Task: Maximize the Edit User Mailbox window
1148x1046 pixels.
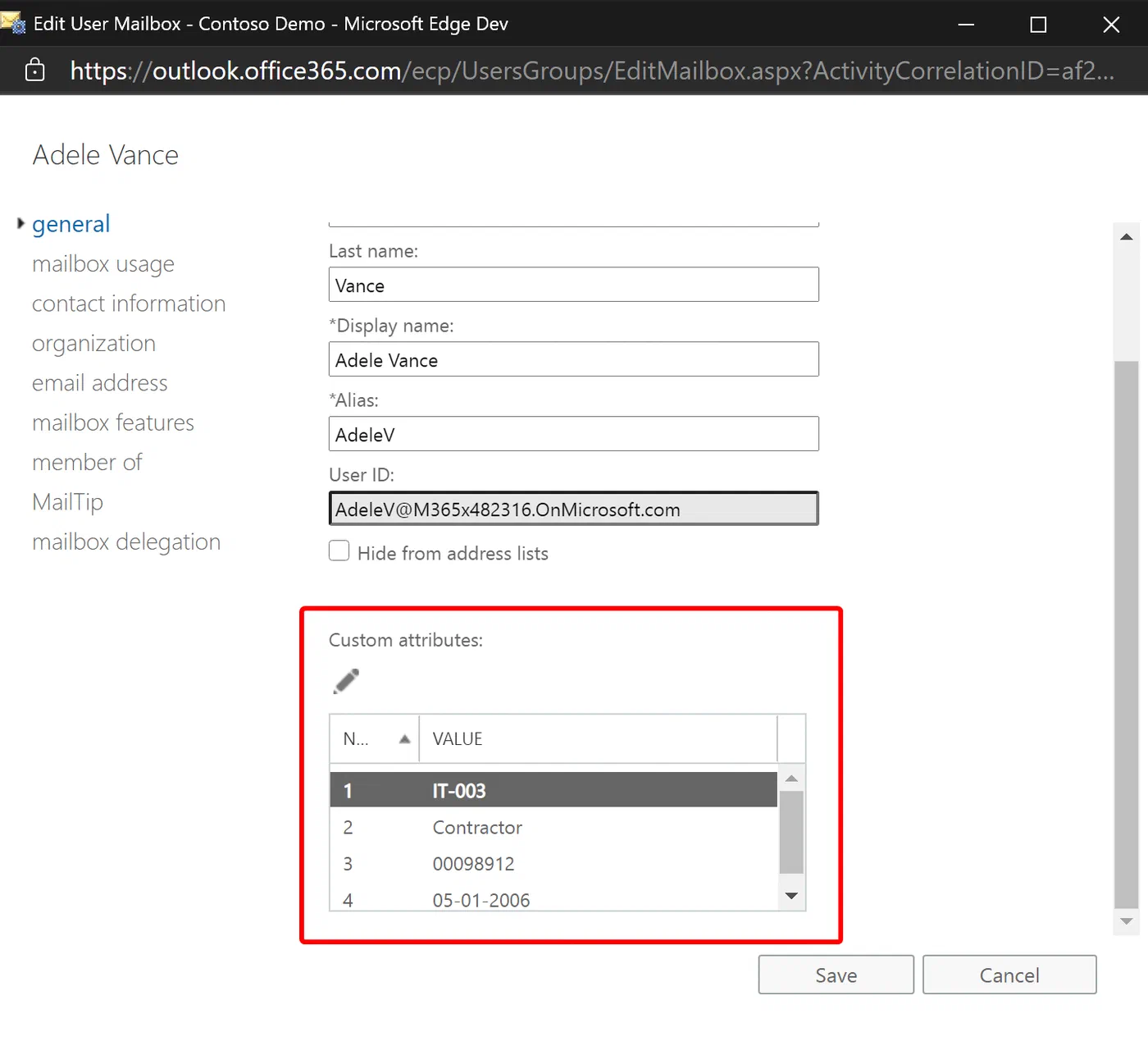Action: coord(1038,25)
